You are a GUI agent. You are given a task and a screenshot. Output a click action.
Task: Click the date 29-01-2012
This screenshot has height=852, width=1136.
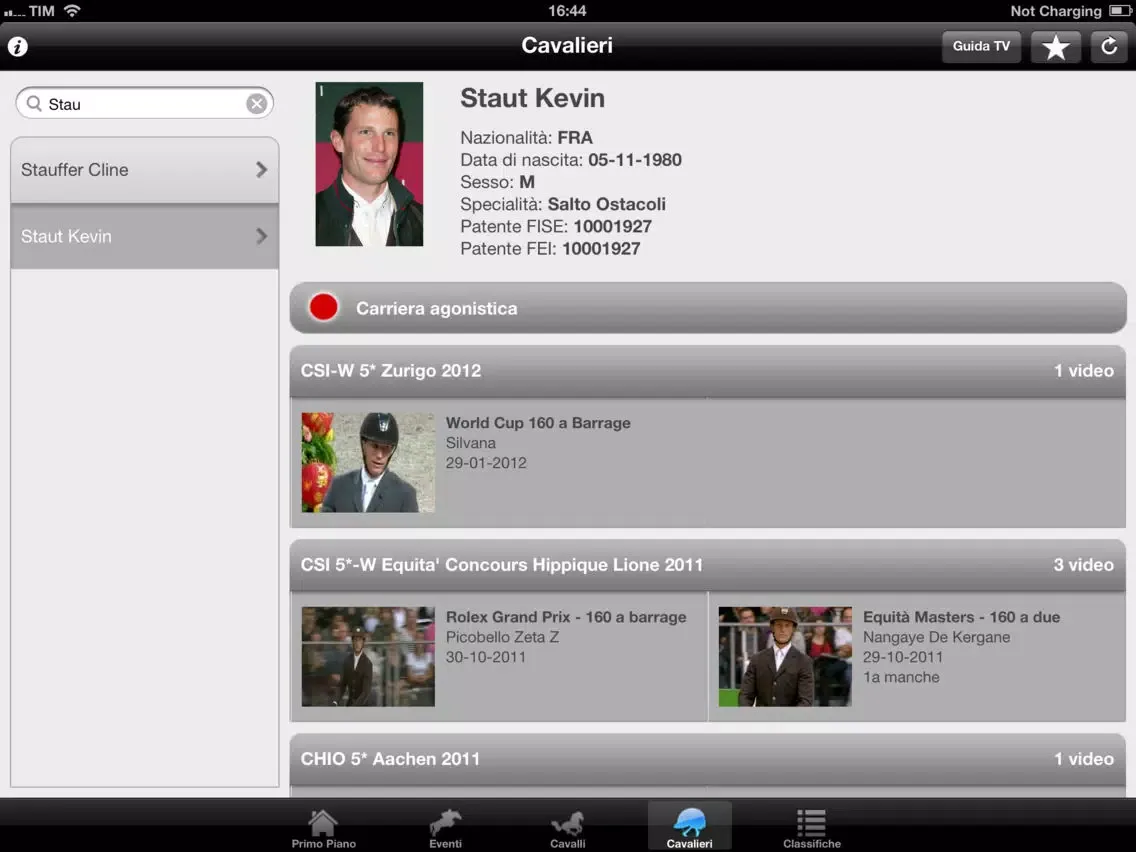click(x=486, y=463)
